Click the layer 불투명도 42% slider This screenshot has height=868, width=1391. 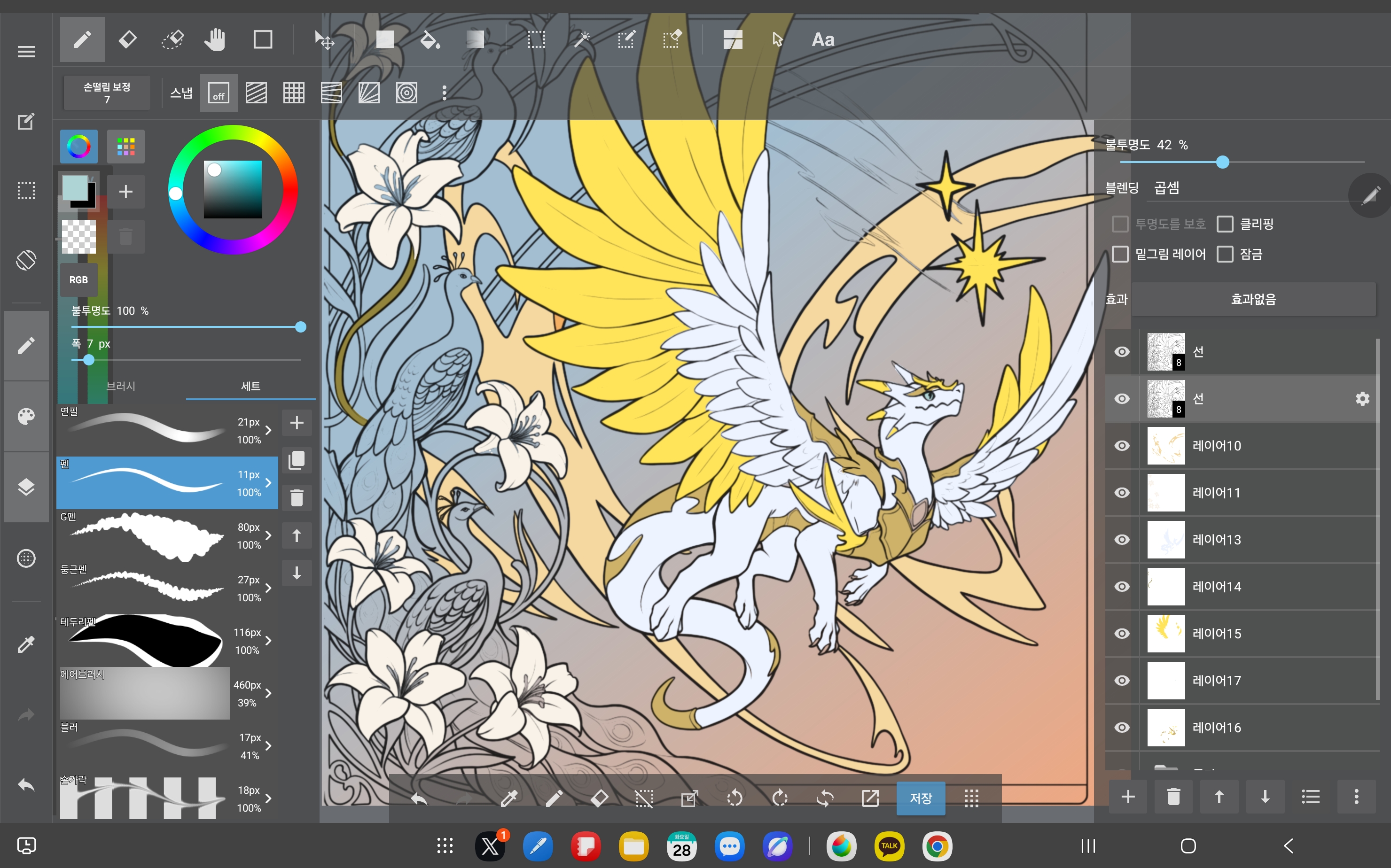click(1242, 163)
